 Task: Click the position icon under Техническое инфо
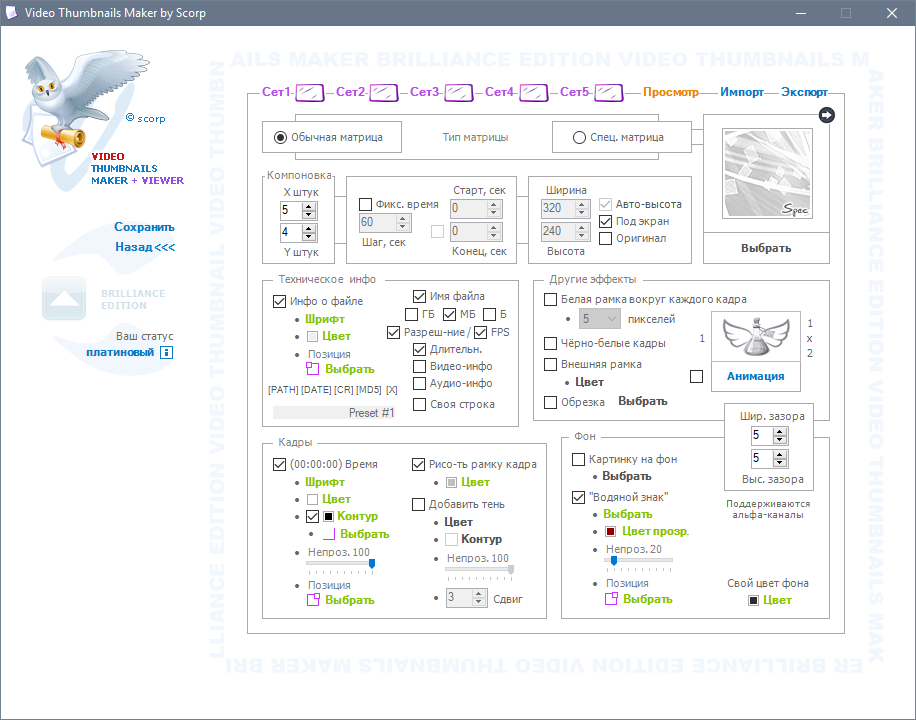pyautogui.click(x=312, y=369)
